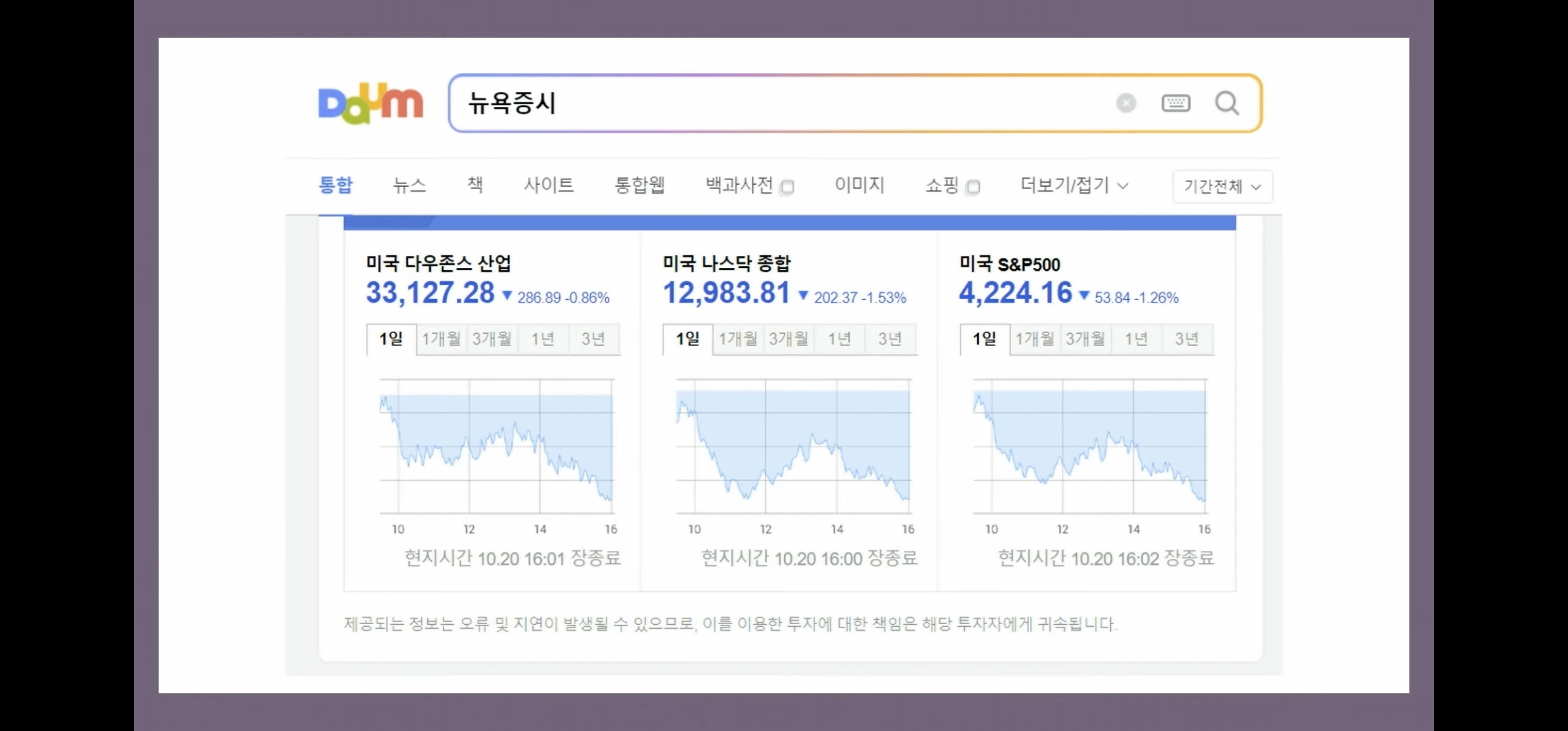Select 1년 for 나스닥 종합 chart

click(840, 339)
